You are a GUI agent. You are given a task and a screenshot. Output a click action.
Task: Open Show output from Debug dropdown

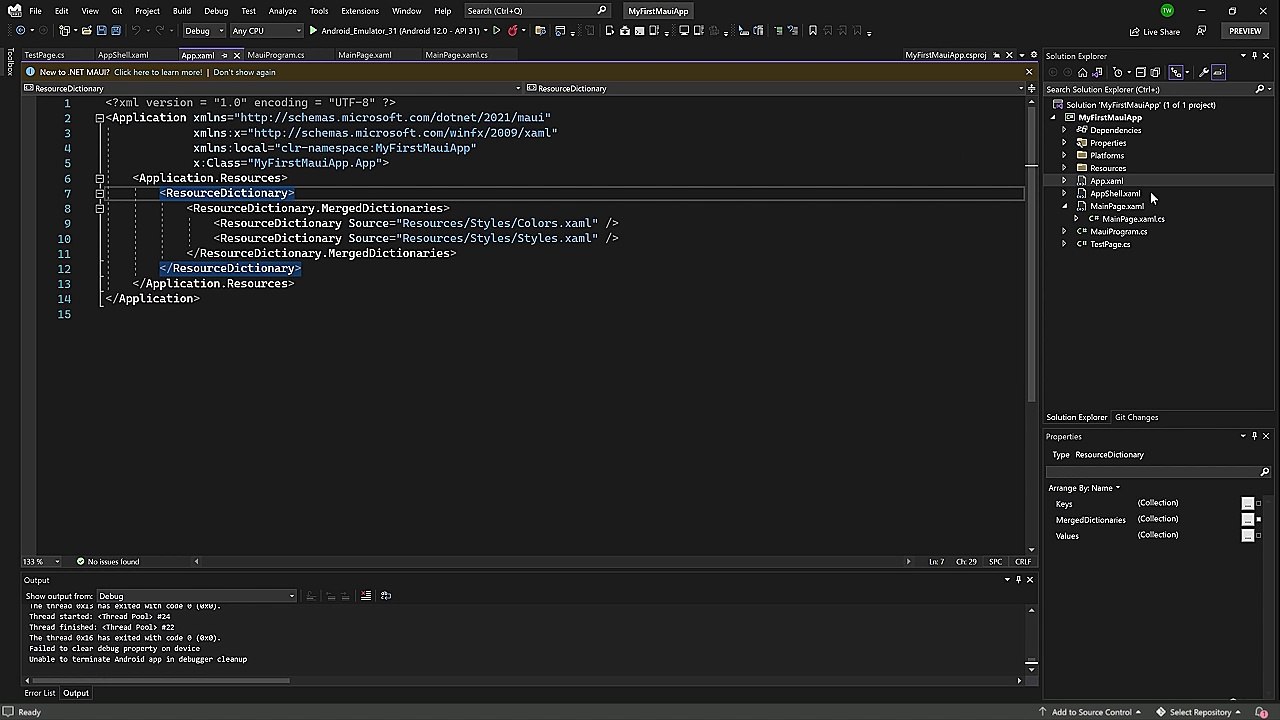197,596
